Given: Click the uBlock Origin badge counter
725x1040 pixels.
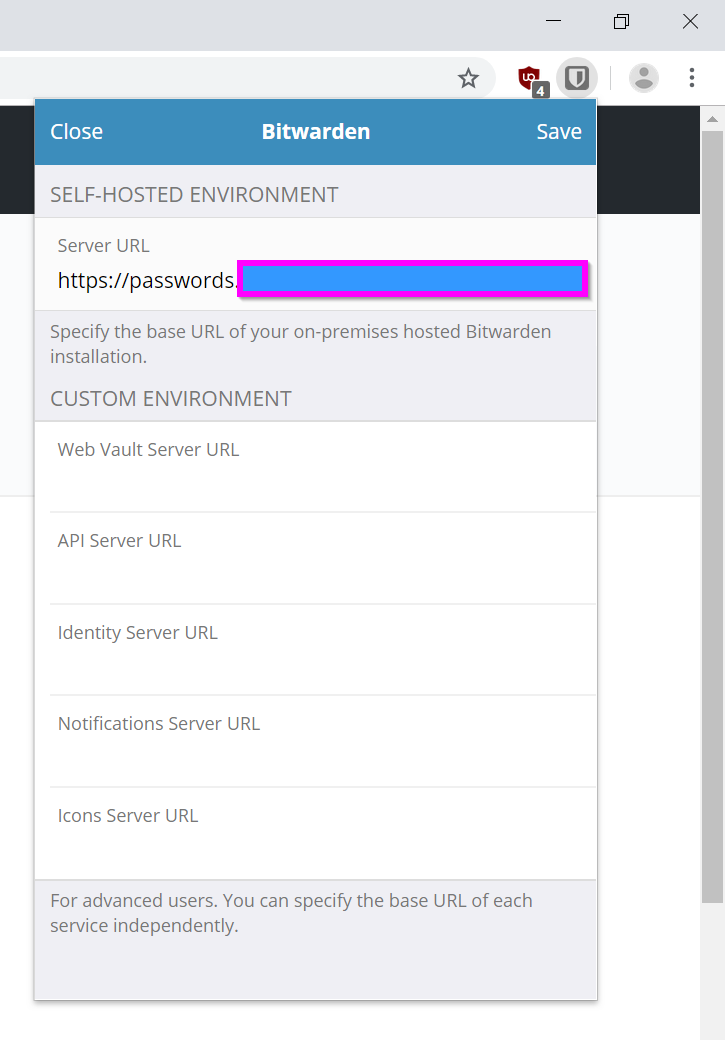Looking at the screenshot, I should [x=540, y=90].
